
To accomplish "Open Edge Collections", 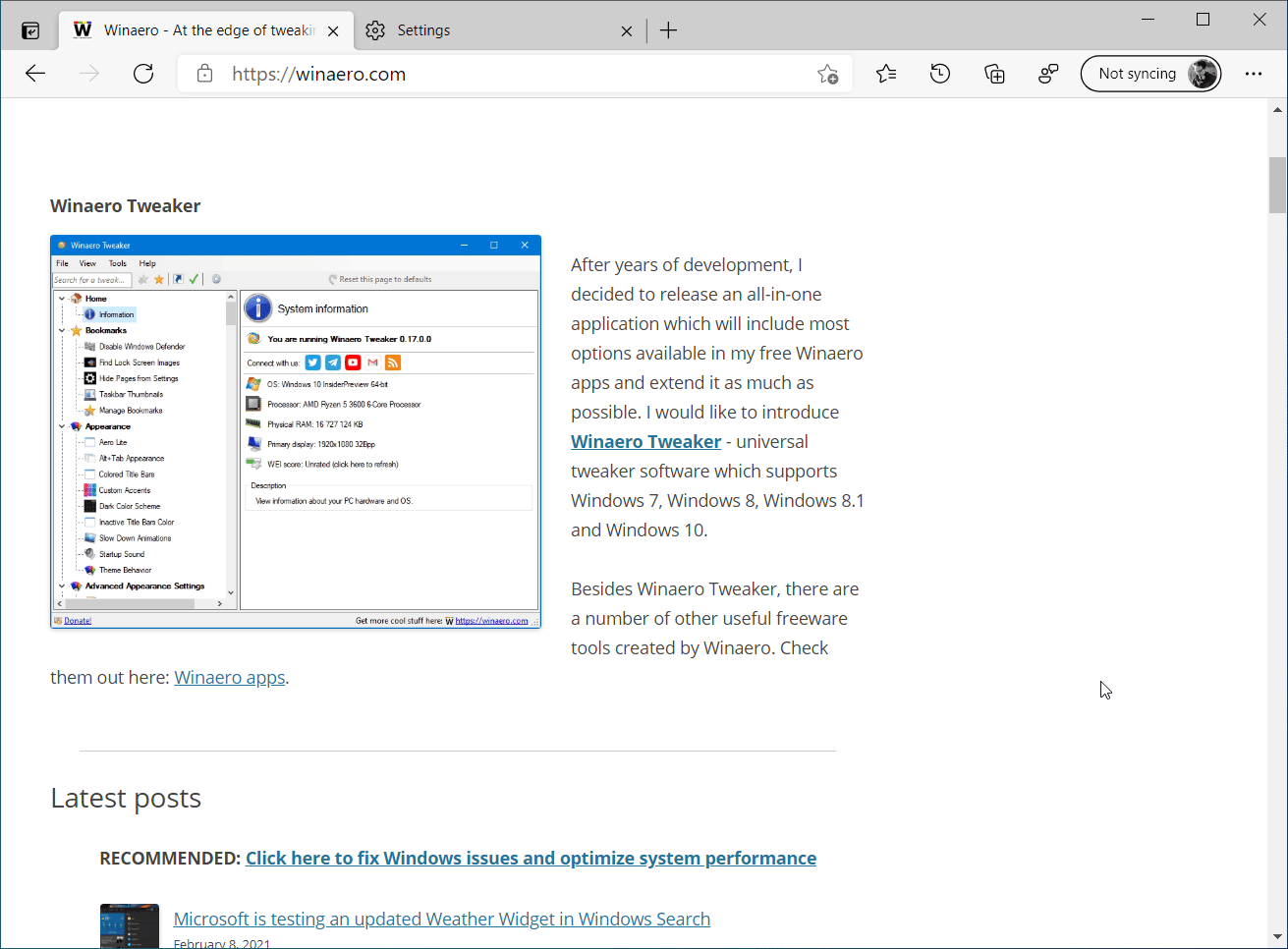I will point(994,74).
